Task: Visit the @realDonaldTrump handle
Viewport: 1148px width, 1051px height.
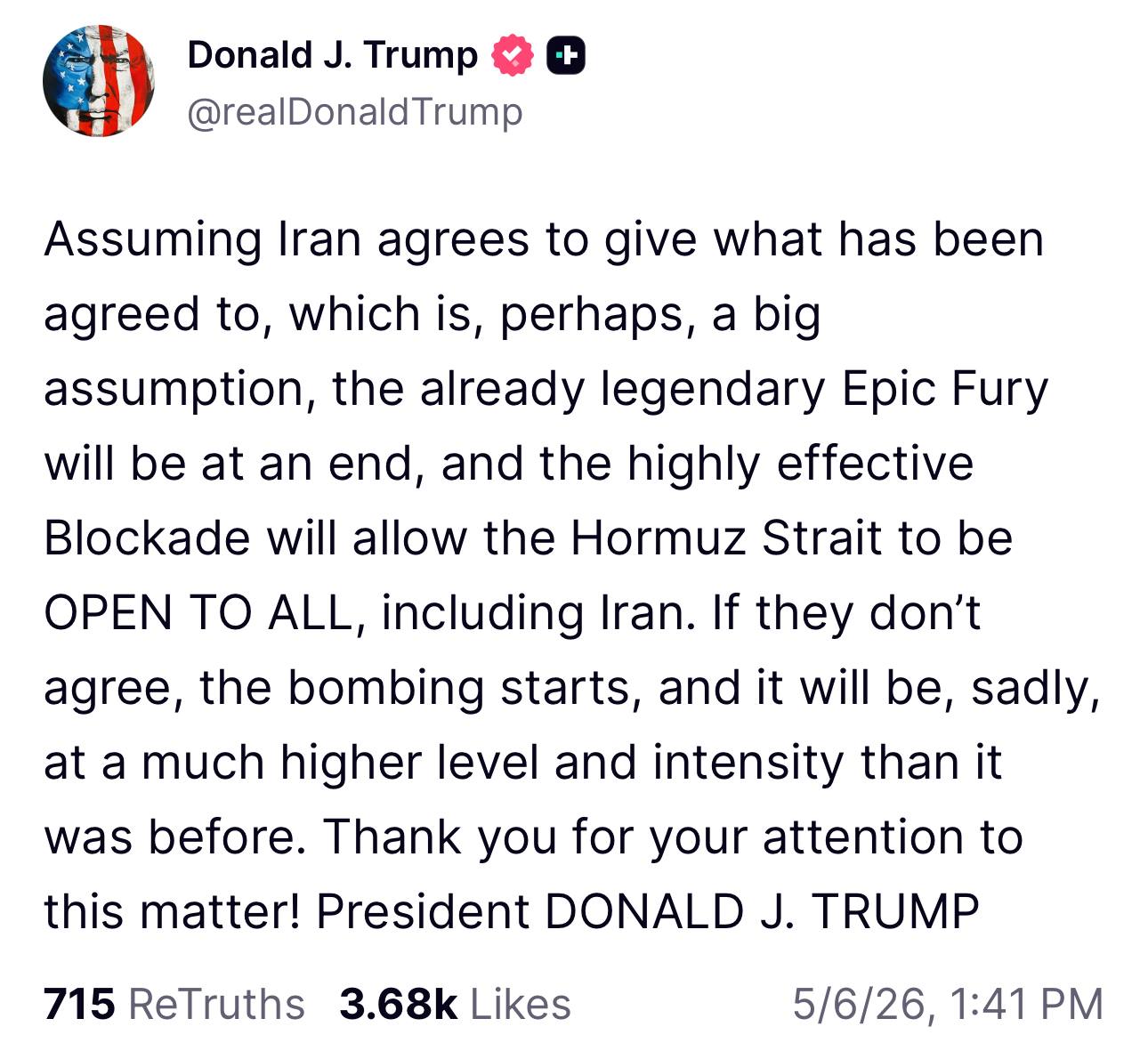Action: pos(354,113)
